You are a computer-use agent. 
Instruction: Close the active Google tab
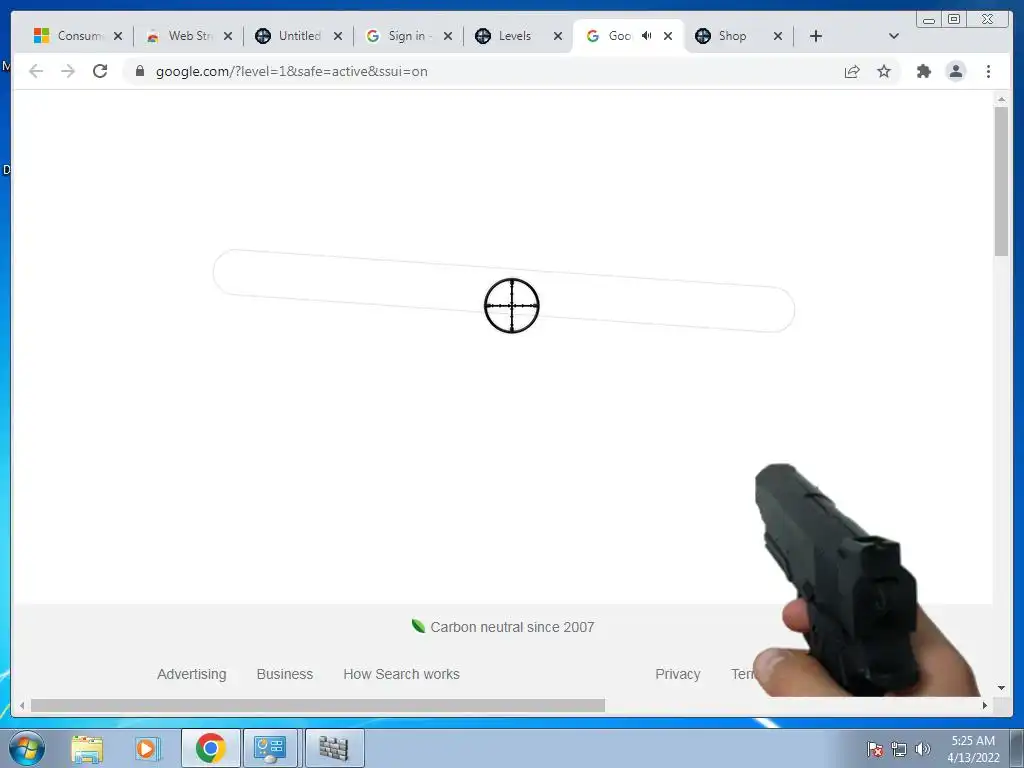click(668, 36)
